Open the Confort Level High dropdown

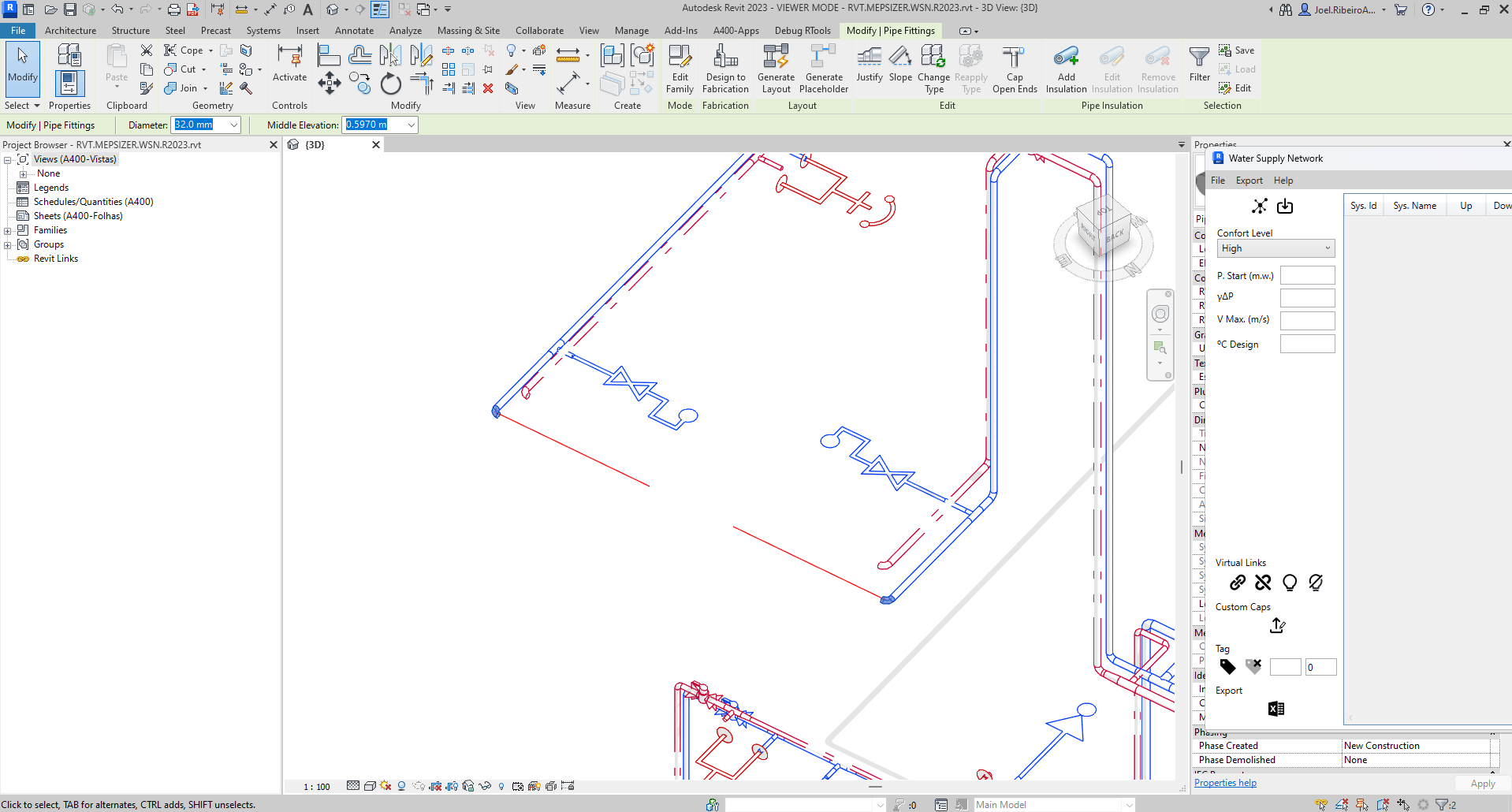pos(1276,248)
